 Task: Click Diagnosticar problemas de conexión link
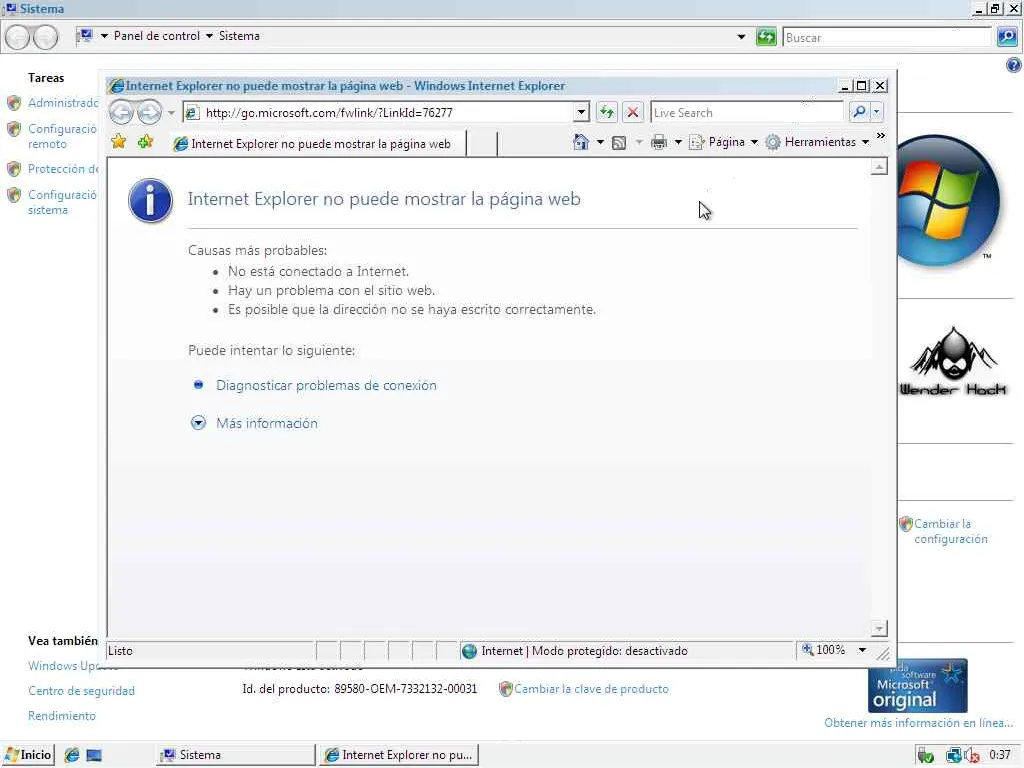(327, 385)
